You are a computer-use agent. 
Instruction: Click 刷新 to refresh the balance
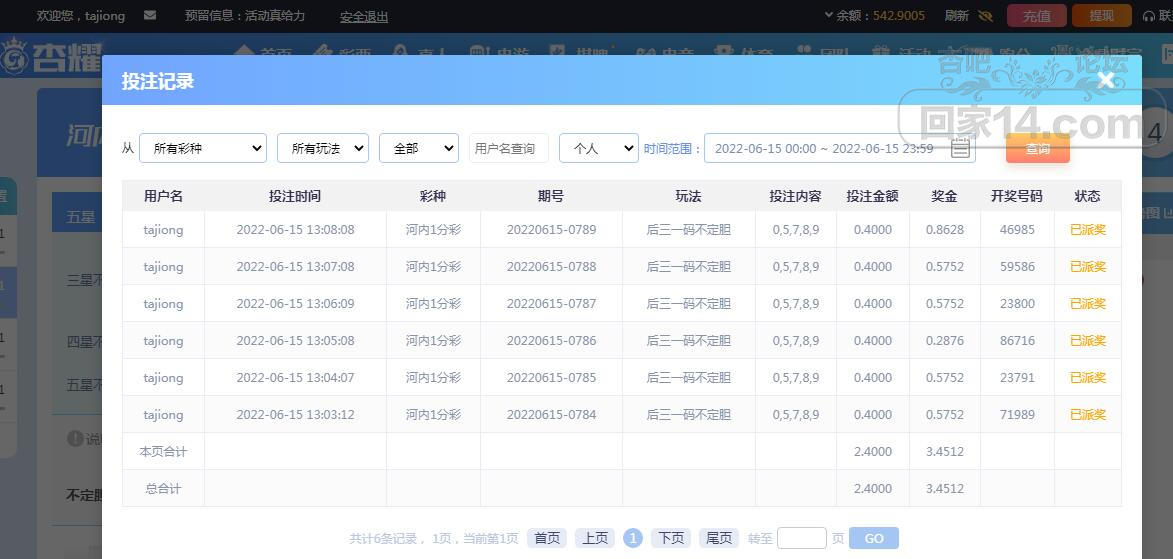click(x=956, y=16)
